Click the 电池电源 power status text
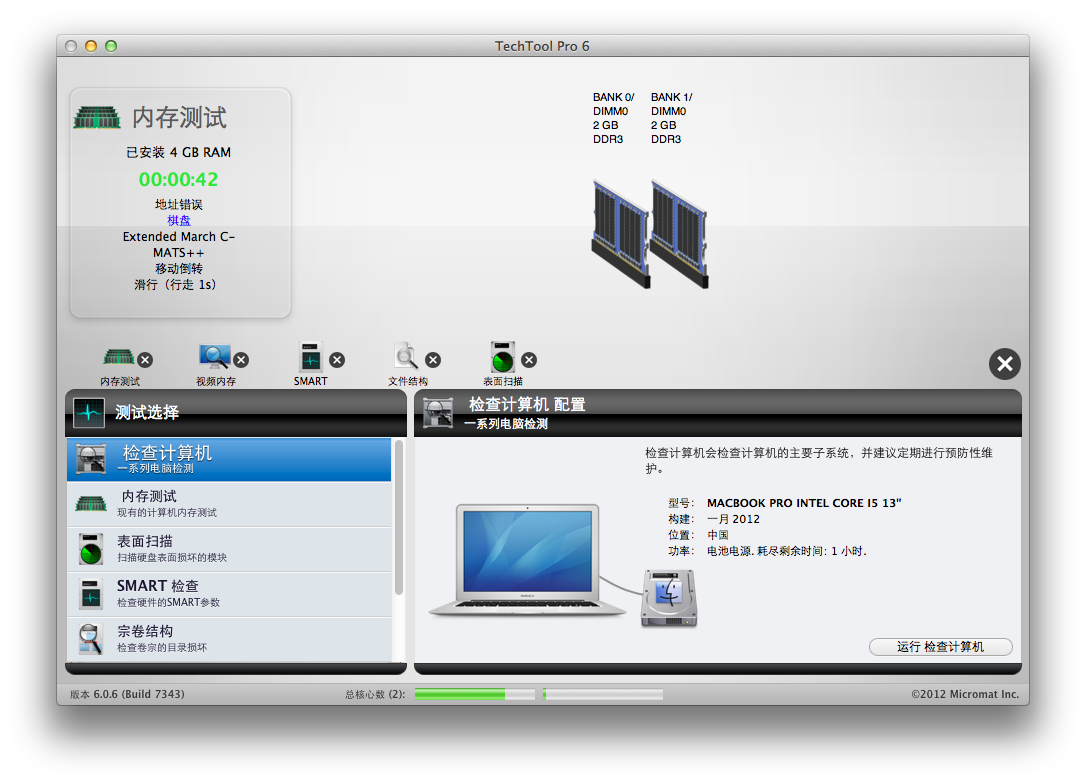1086x784 pixels. point(787,551)
